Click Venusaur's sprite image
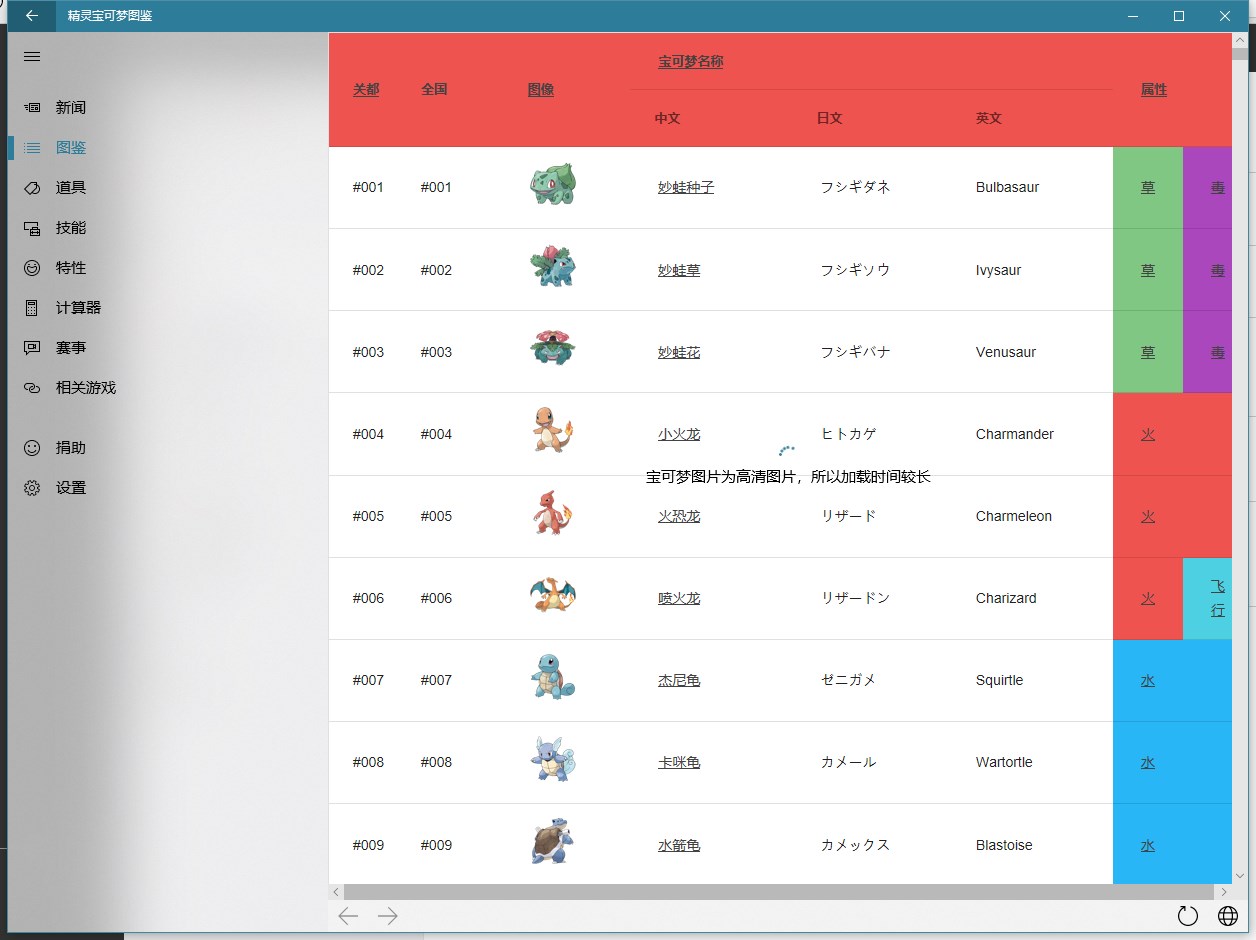 click(553, 349)
